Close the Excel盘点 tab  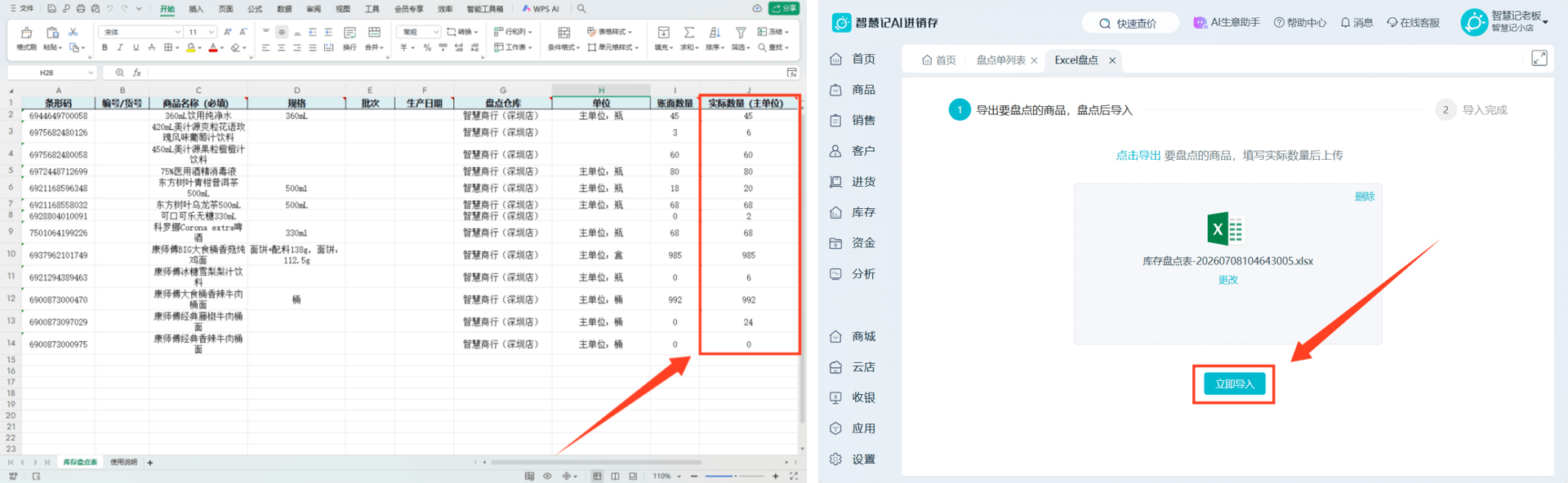[x=1112, y=60]
